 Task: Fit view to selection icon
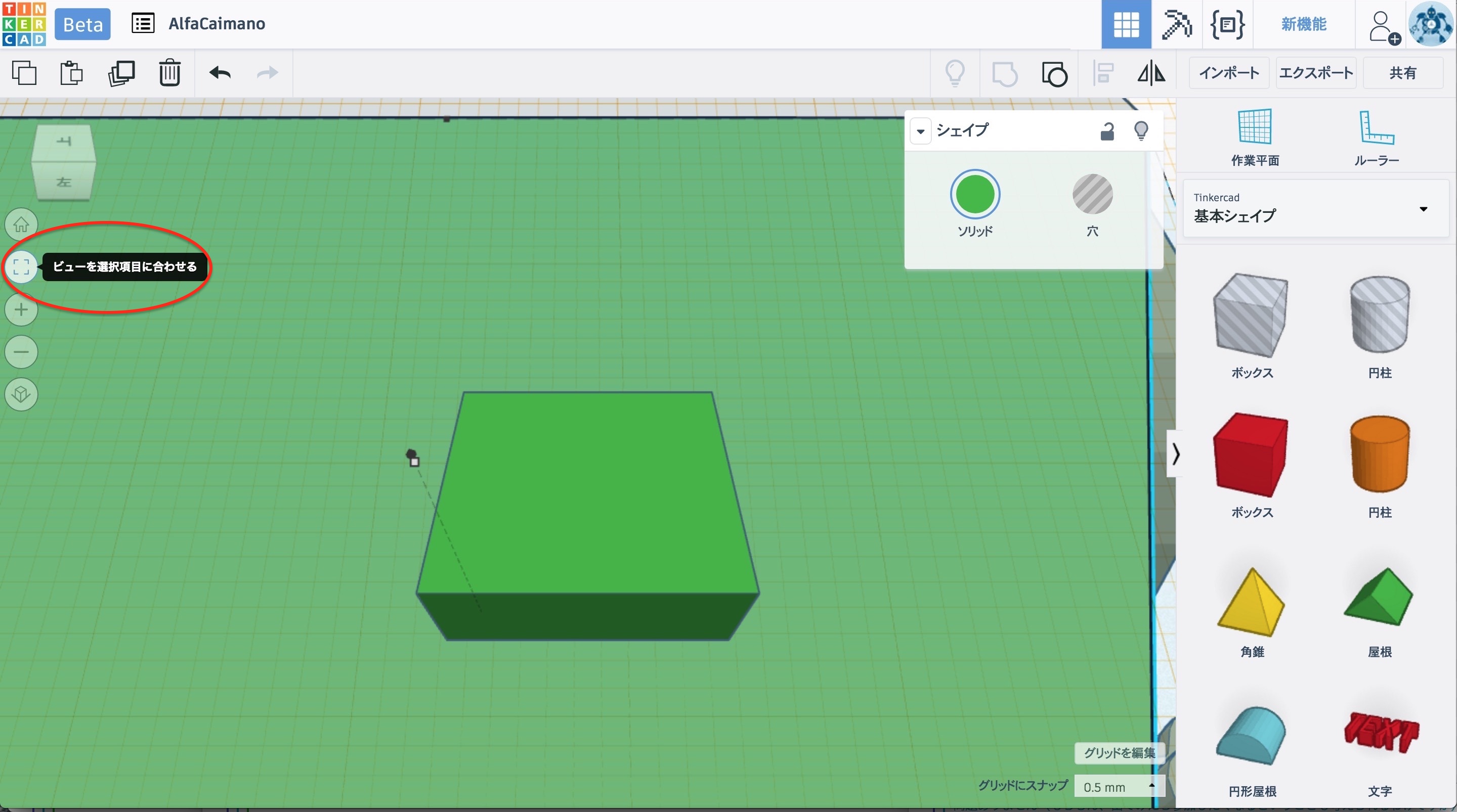coord(21,266)
